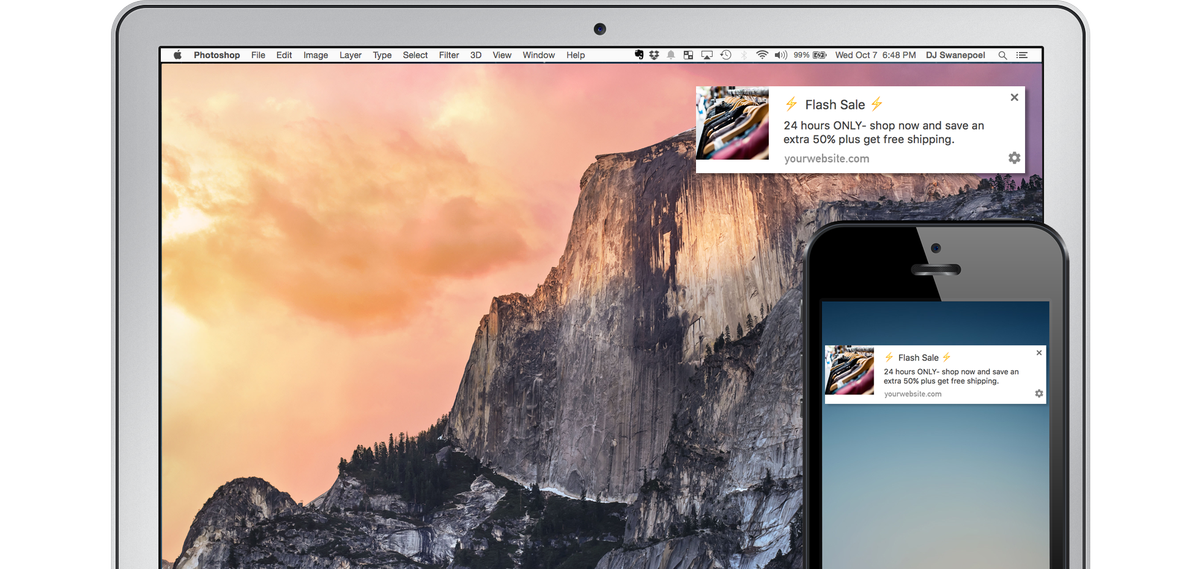Open the Time Machine menu

[x=725, y=55]
